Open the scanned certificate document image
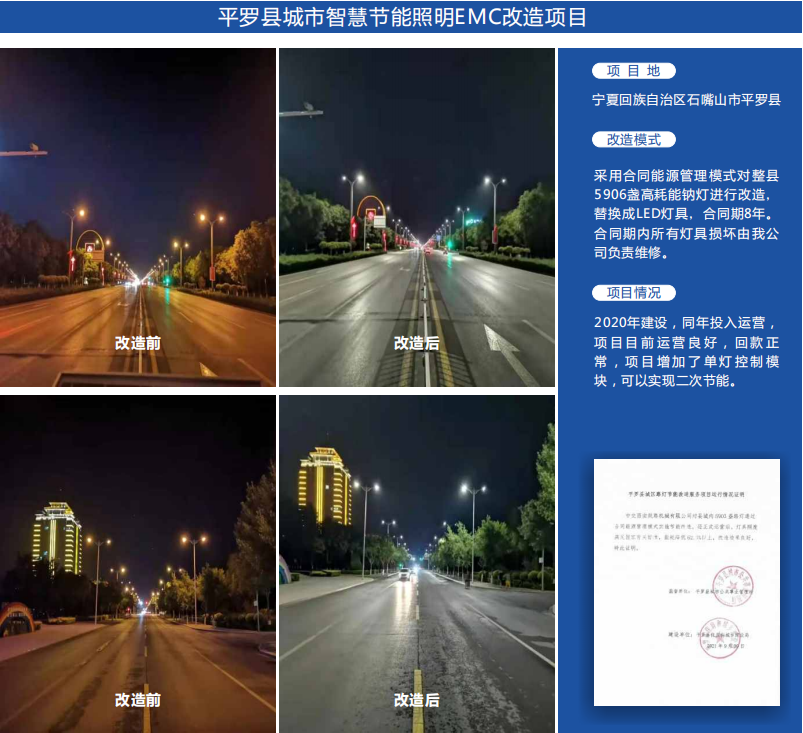 685,582
